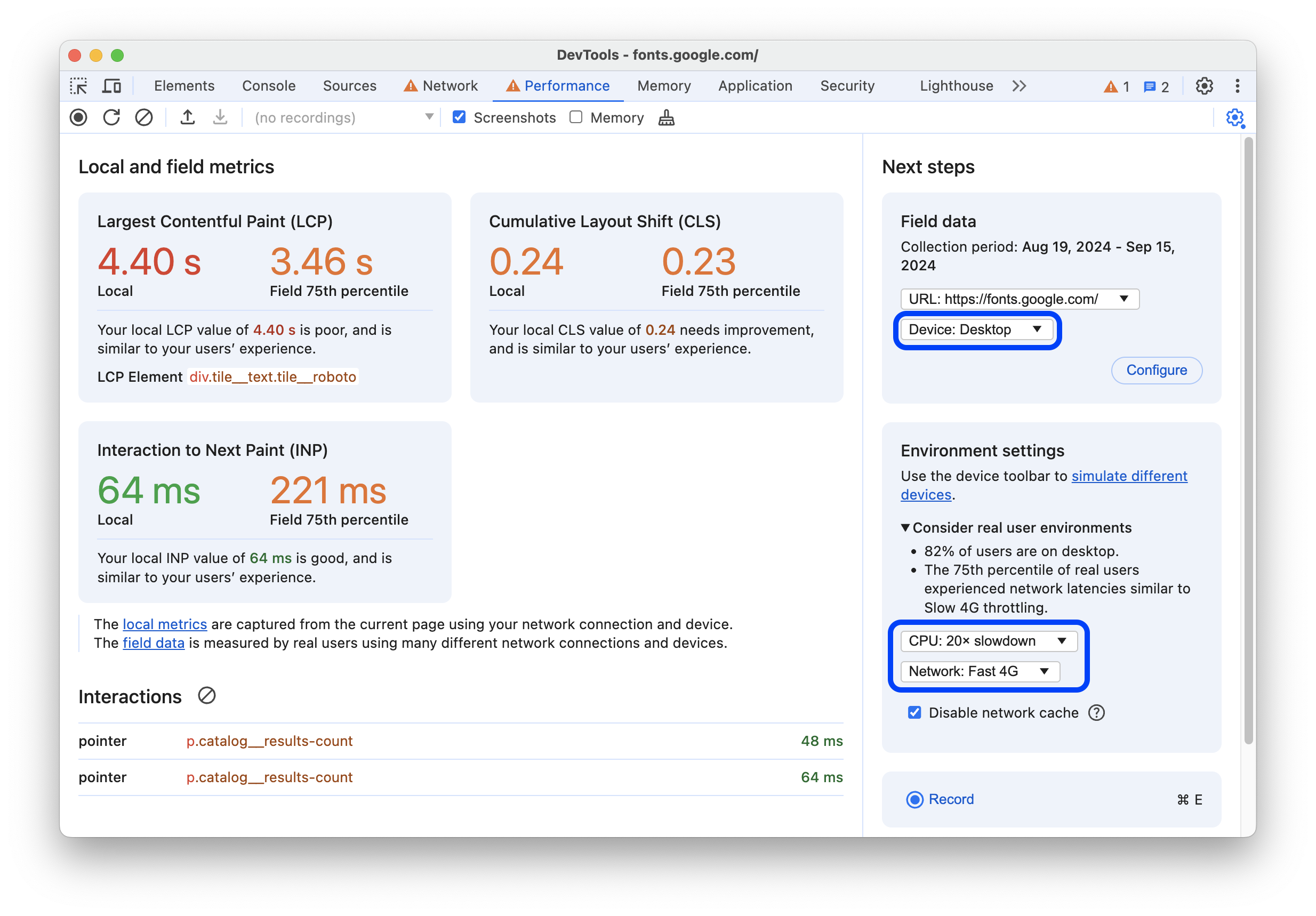The height and width of the screenshot is (916, 1316).
Task: Click the stop/clear recordings icon
Action: [145, 119]
